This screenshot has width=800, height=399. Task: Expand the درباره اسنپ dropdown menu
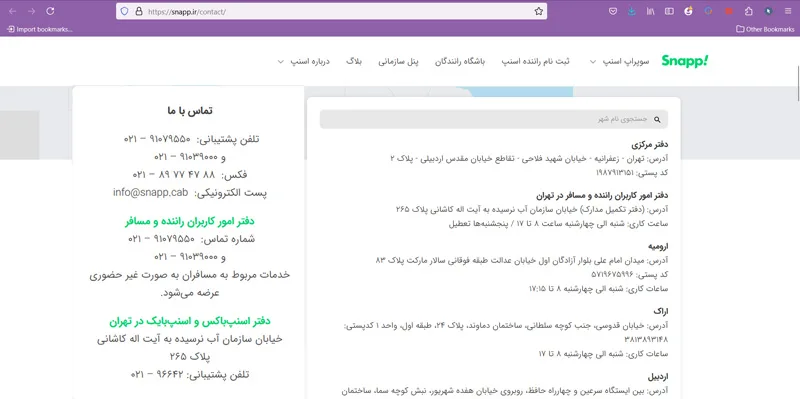pyautogui.click(x=304, y=61)
